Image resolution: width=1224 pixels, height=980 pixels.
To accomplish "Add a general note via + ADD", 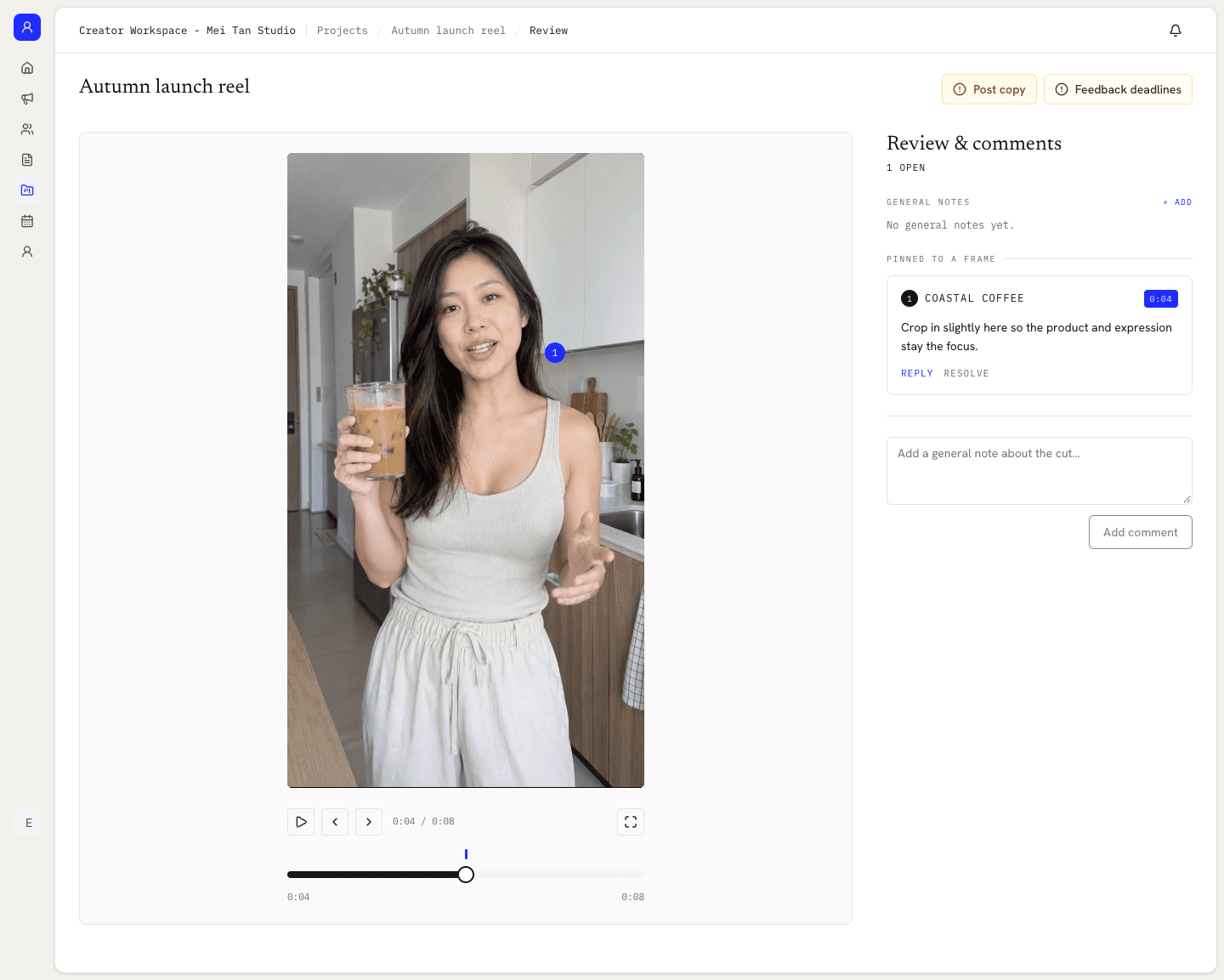I will click(x=1177, y=202).
